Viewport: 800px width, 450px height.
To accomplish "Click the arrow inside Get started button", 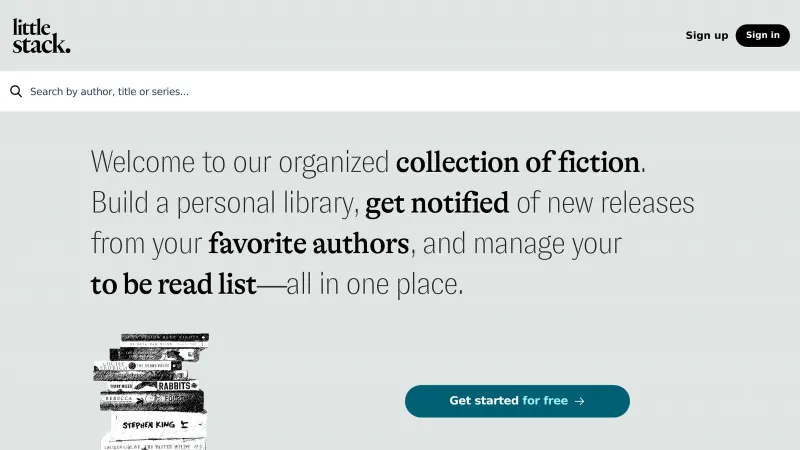I will tap(580, 401).
